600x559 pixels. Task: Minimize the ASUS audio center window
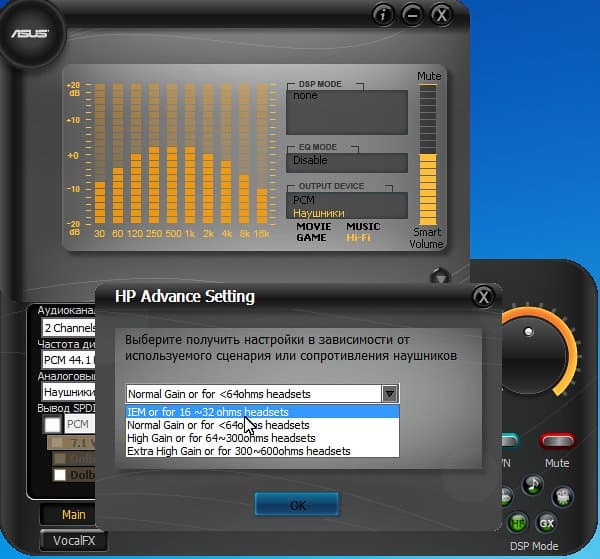tap(412, 15)
